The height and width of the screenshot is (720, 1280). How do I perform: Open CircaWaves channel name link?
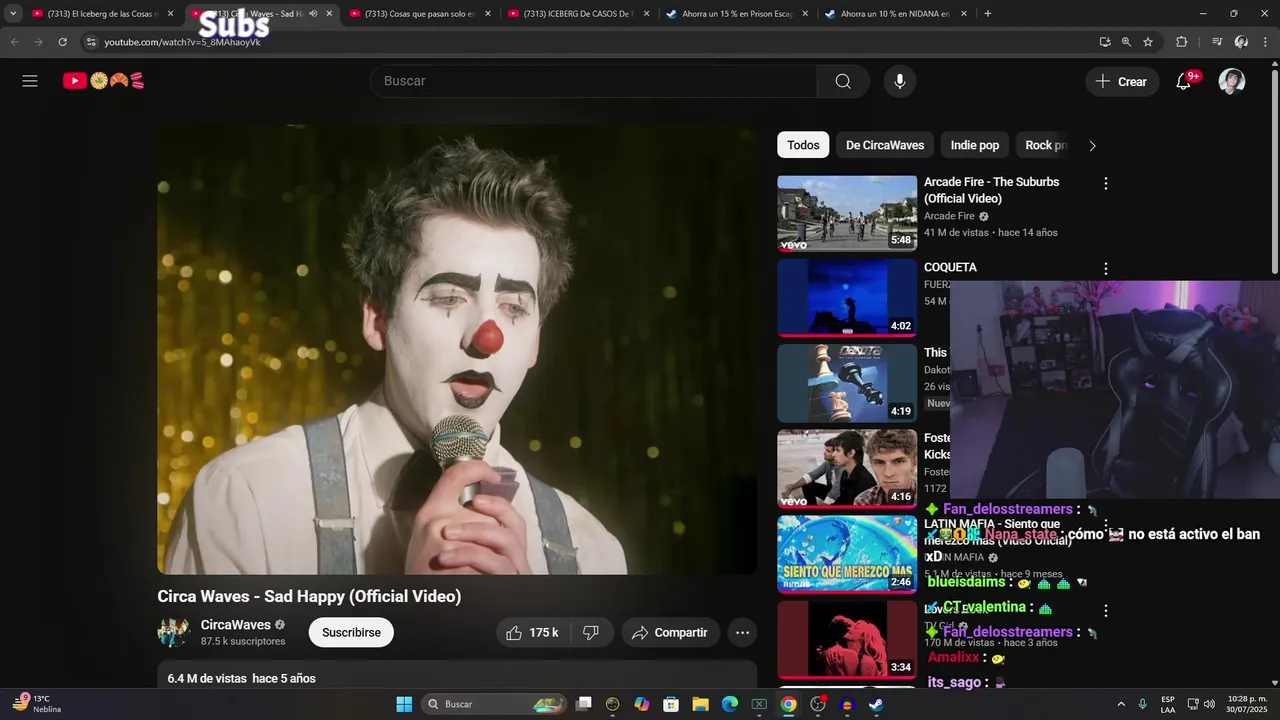236,625
